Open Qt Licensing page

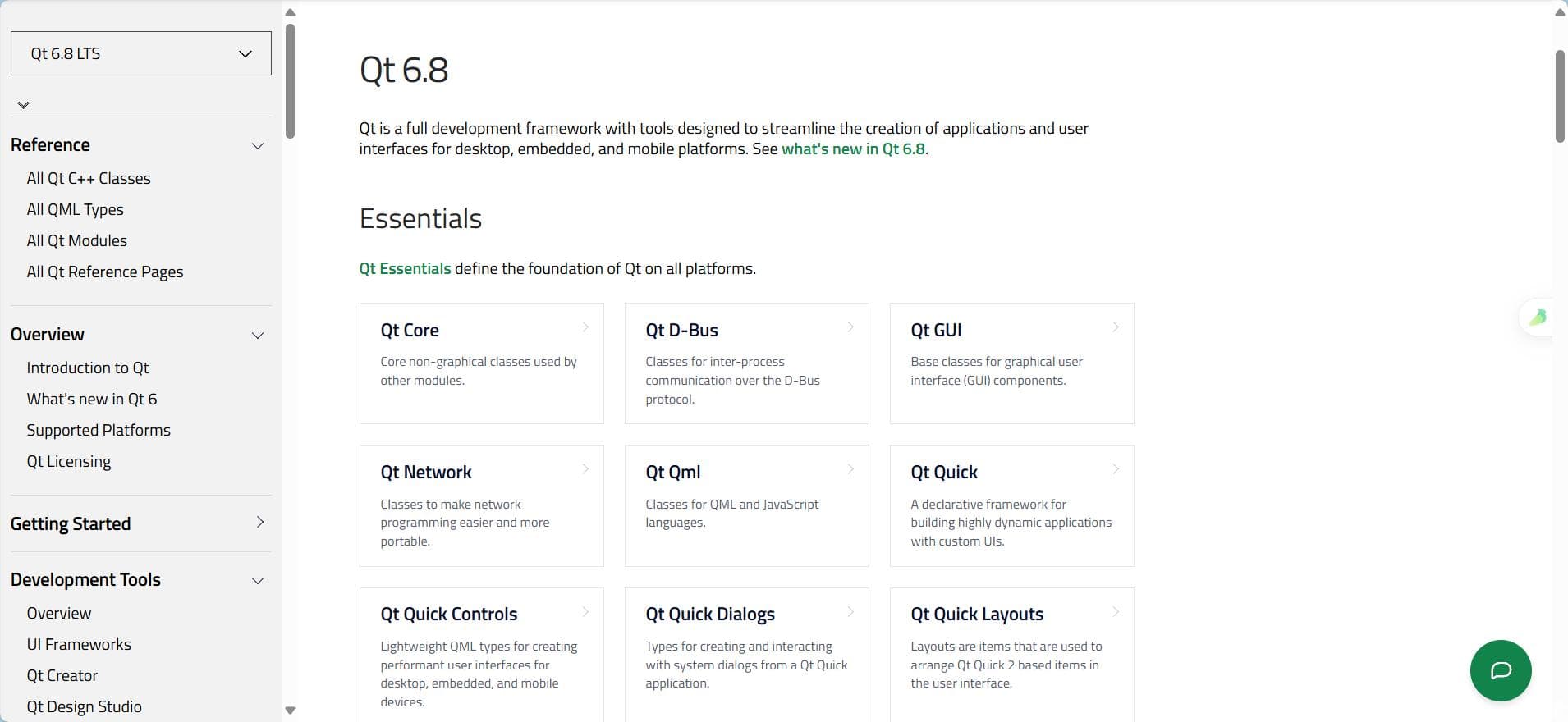[x=69, y=461]
